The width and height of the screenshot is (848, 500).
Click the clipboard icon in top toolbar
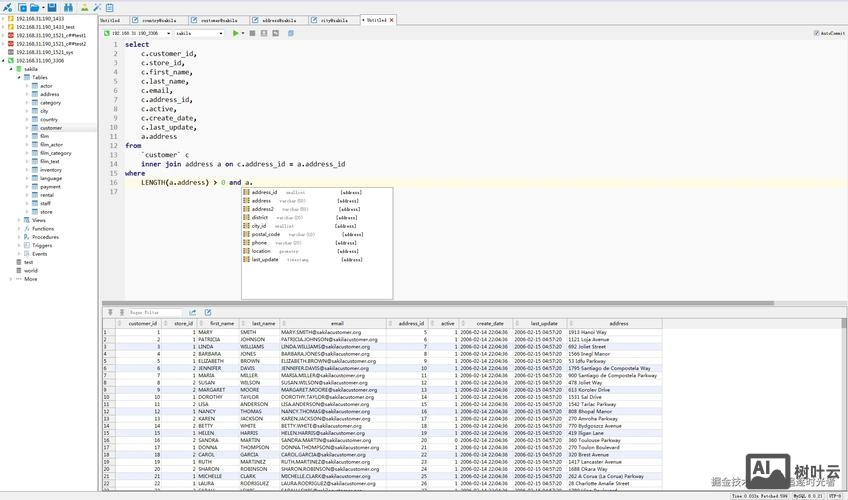(x=109, y=7)
